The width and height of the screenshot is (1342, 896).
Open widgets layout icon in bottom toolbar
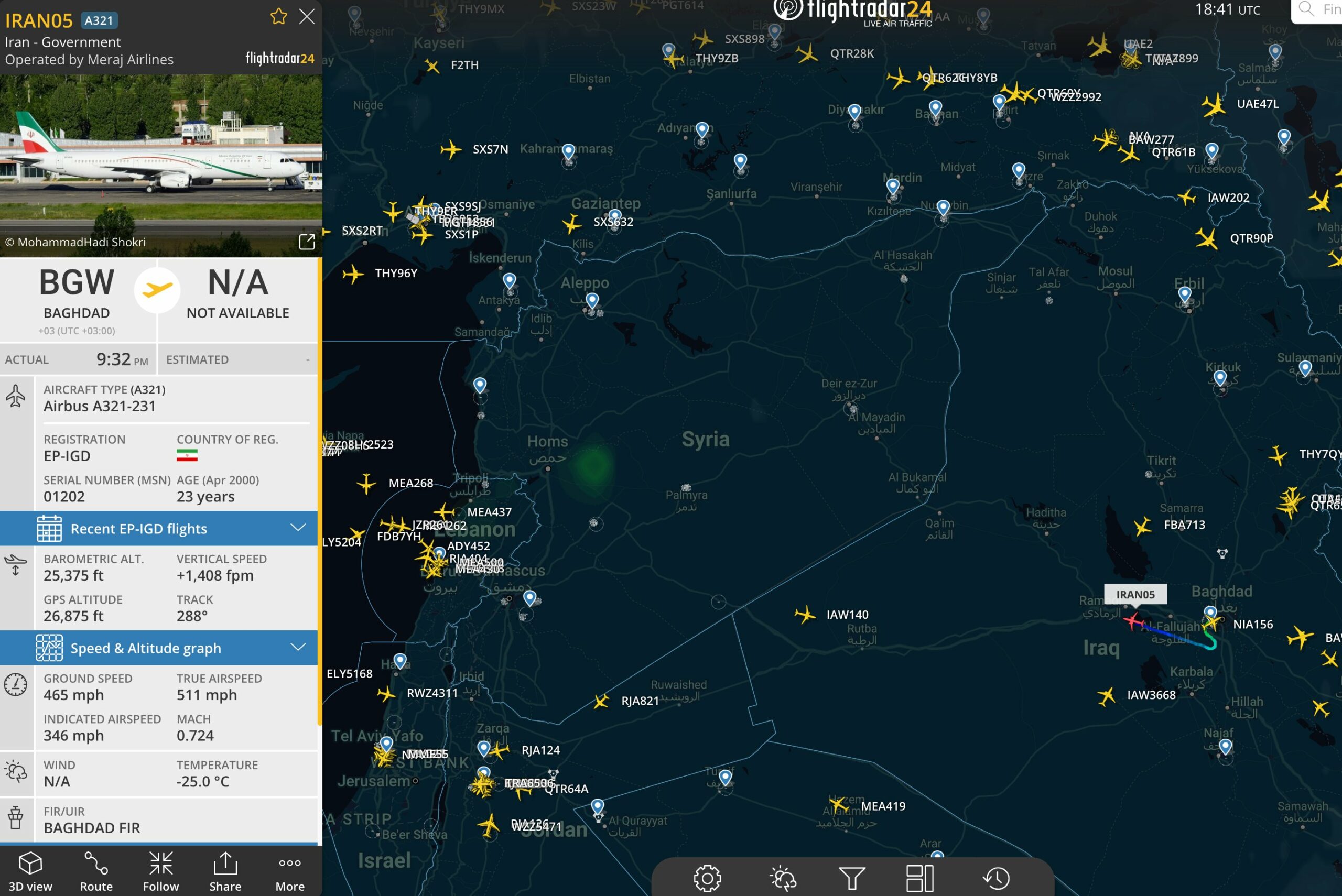(x=919, y=878)
